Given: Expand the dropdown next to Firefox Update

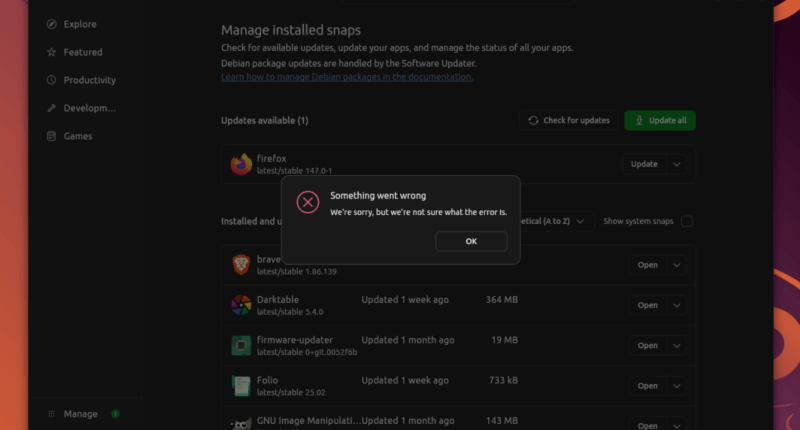Looking at the screenshot, I should 677,164.
